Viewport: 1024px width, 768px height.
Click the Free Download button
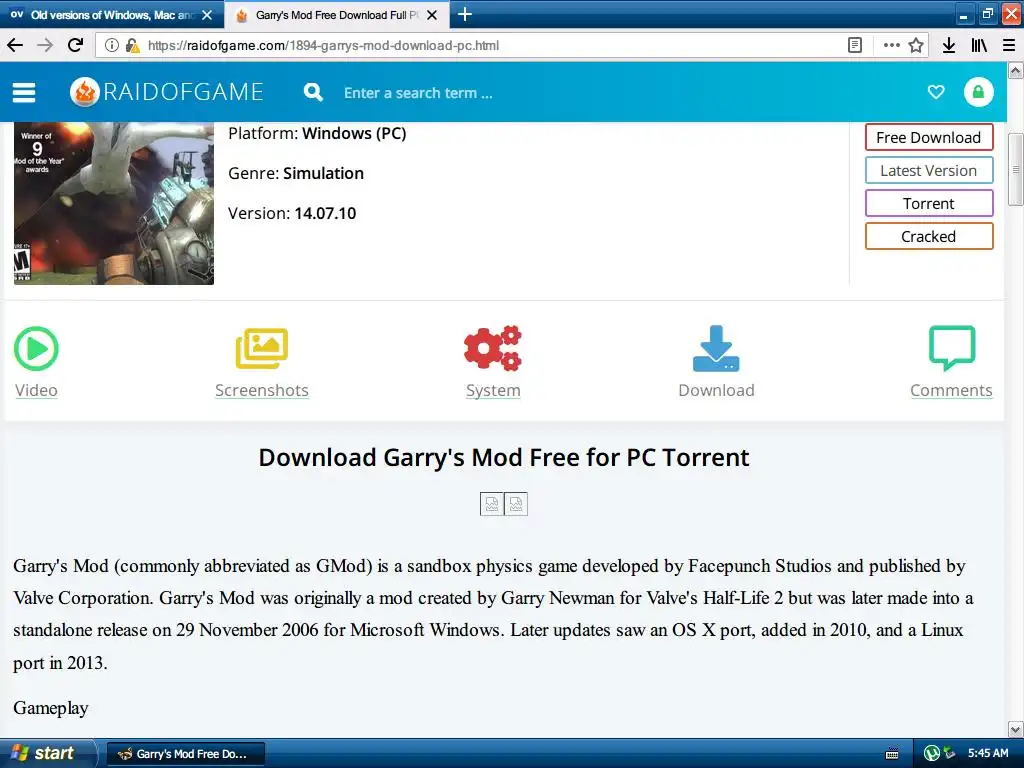(929, 137)
